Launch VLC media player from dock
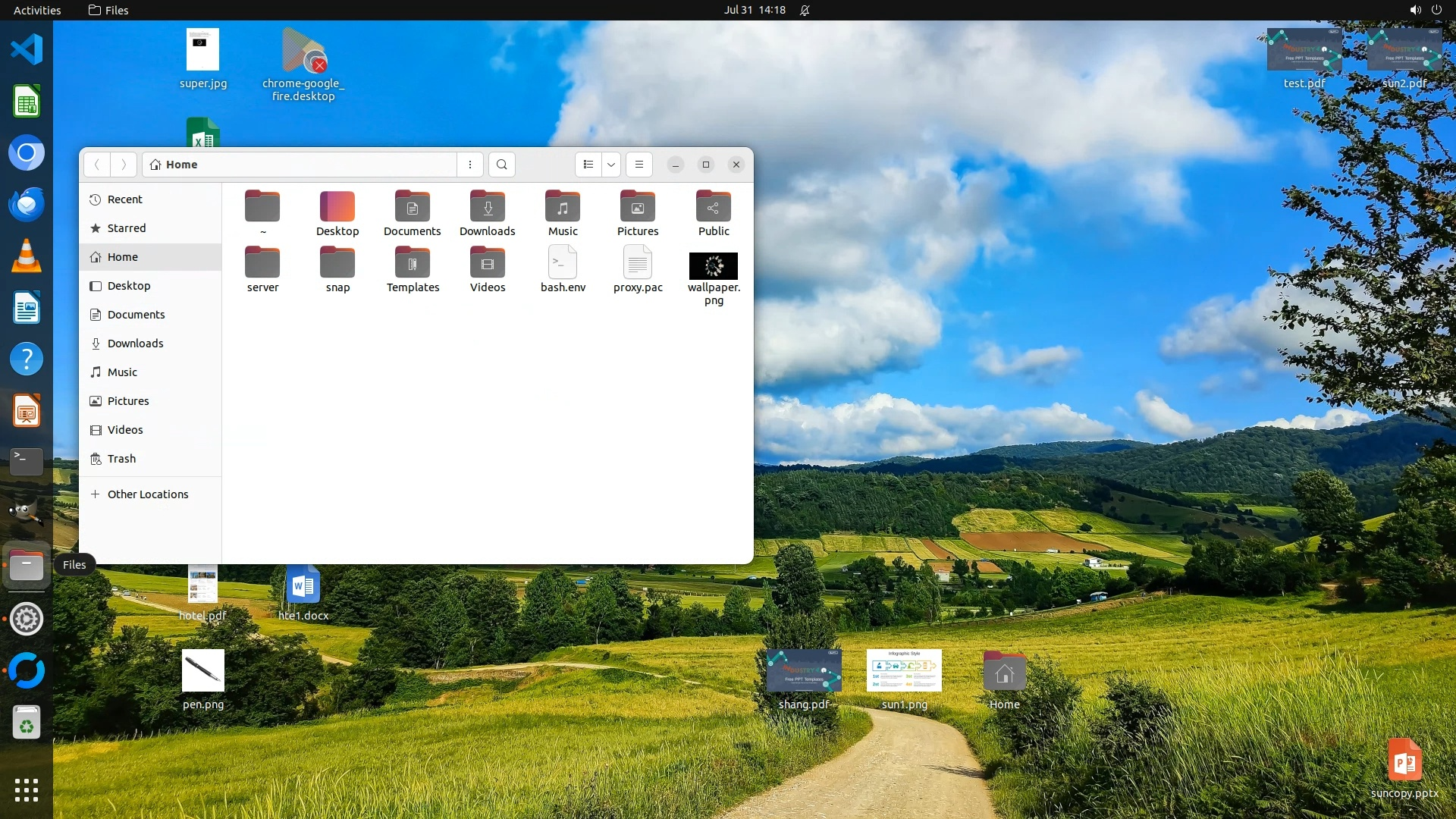This screenshot has width=1456, height=819. [x=27, y=256]
